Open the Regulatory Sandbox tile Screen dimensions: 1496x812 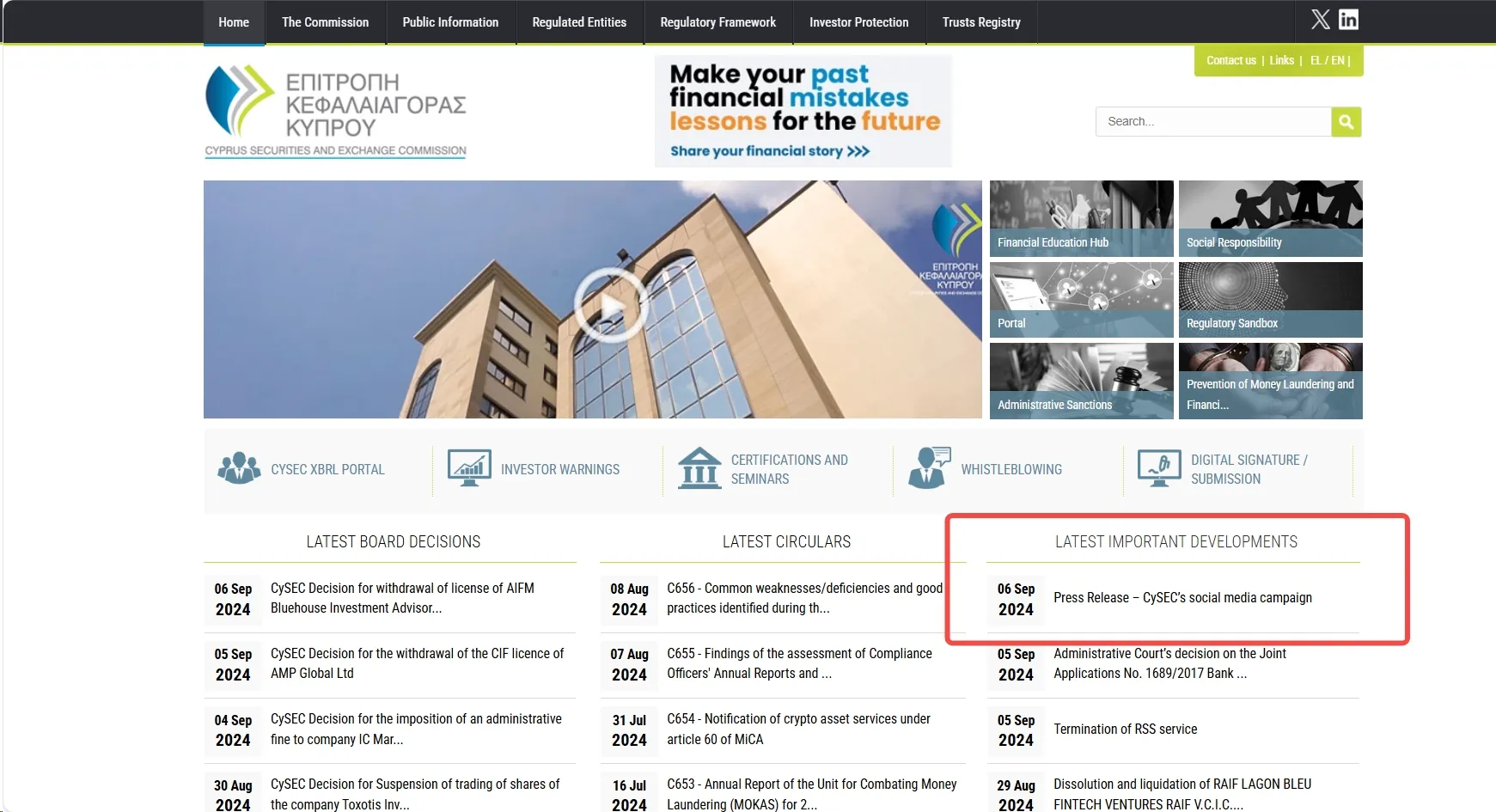click(x=1271, y=300)
